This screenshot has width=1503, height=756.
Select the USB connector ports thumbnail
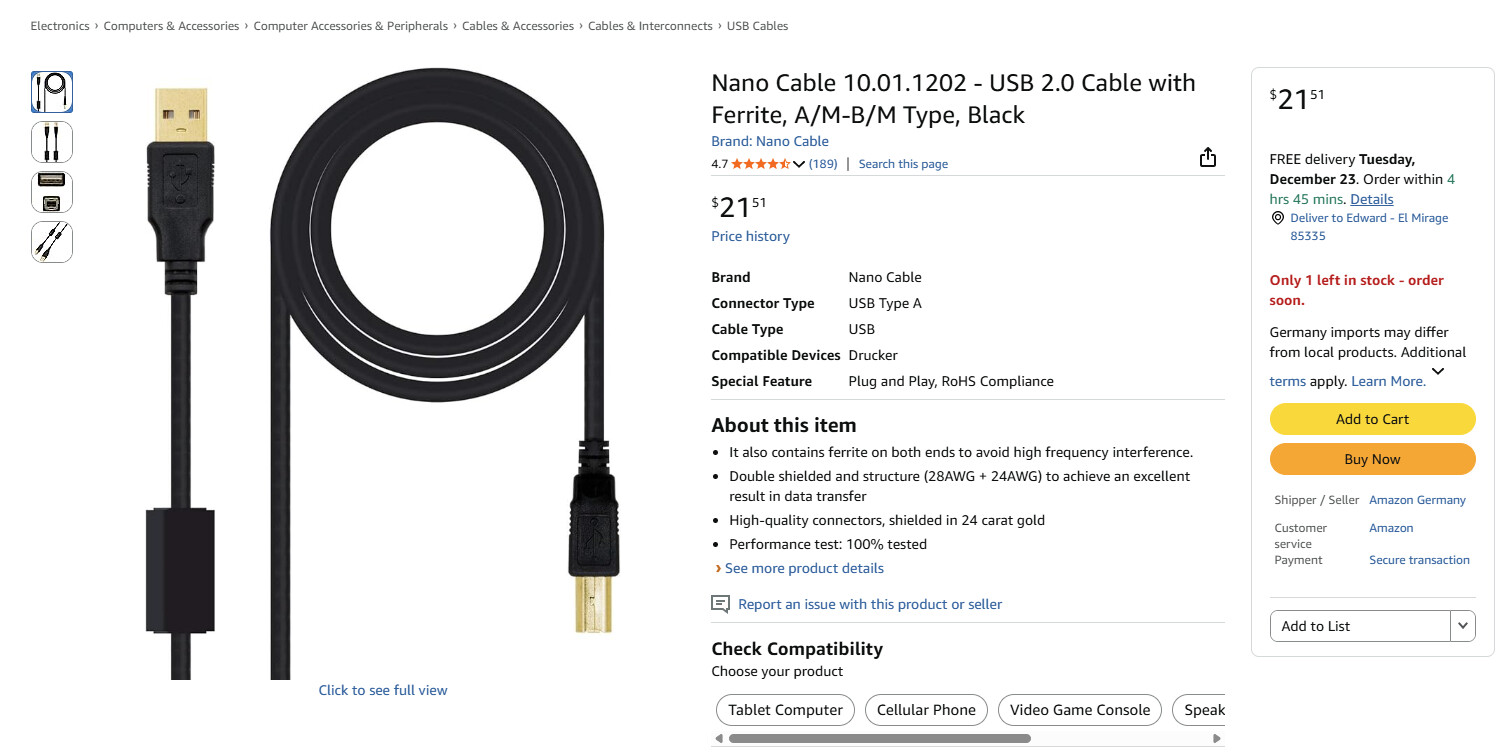click(52, 192)
